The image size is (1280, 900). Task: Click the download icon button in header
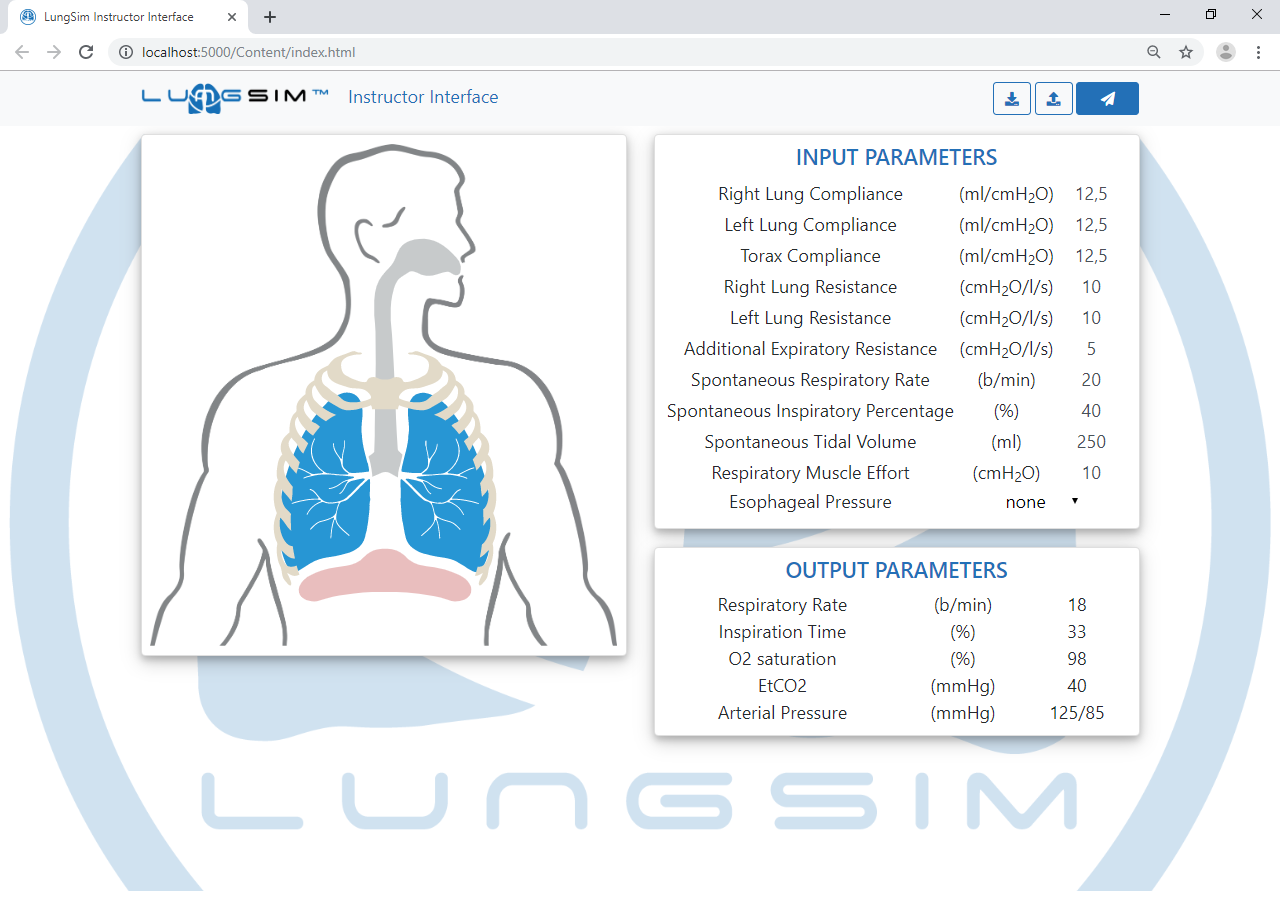(x=1012, y=98)
